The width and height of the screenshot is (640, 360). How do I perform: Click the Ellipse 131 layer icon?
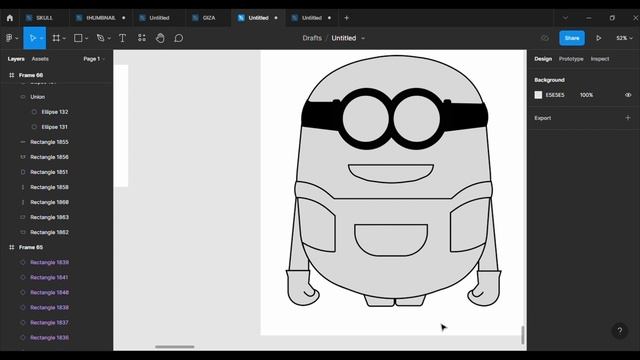pos(34,127)
